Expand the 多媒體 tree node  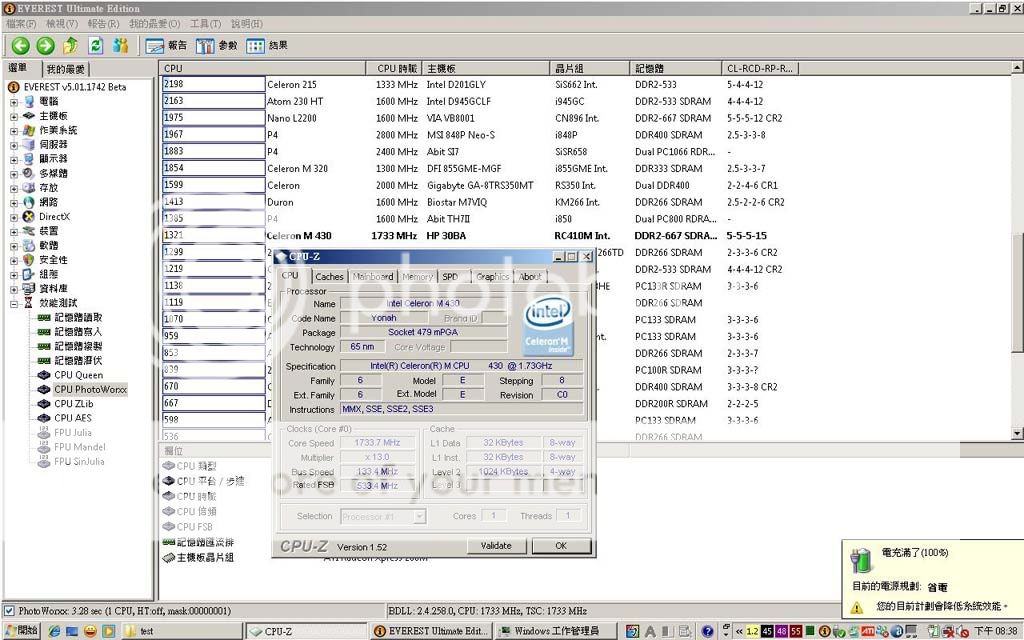click(14, 174)
